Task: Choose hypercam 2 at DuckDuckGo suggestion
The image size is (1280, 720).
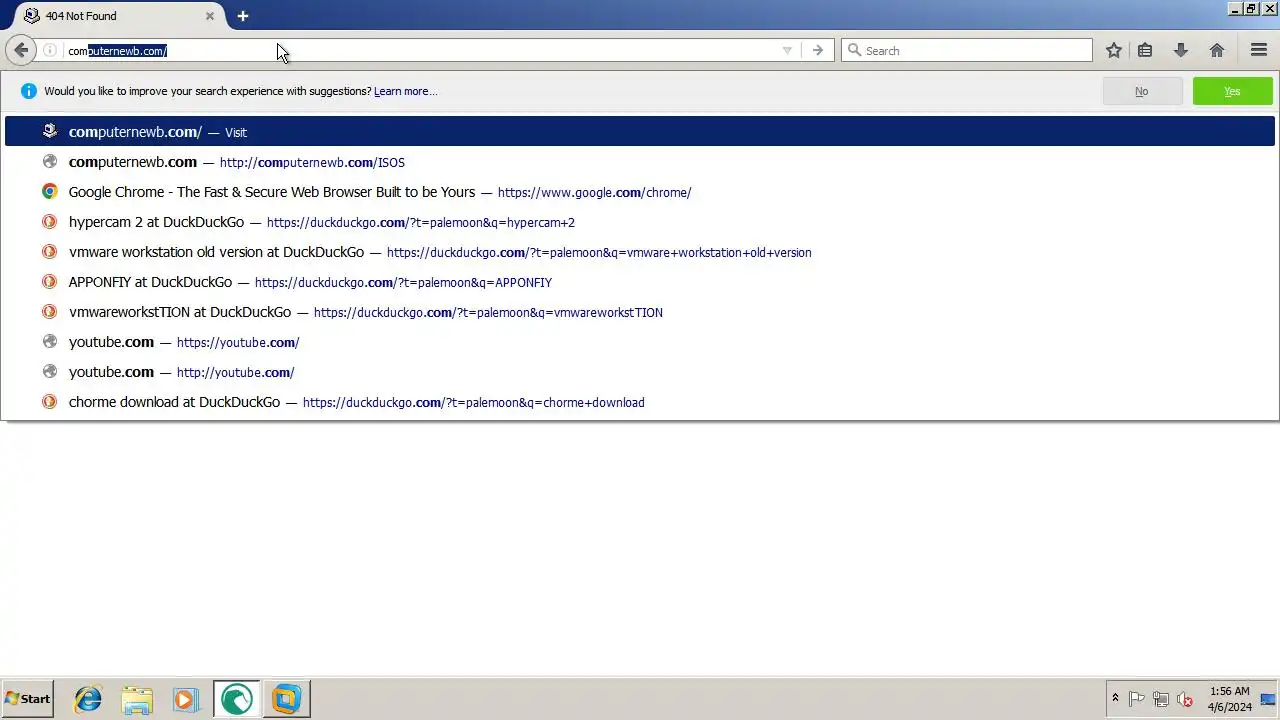Action: 640,222
